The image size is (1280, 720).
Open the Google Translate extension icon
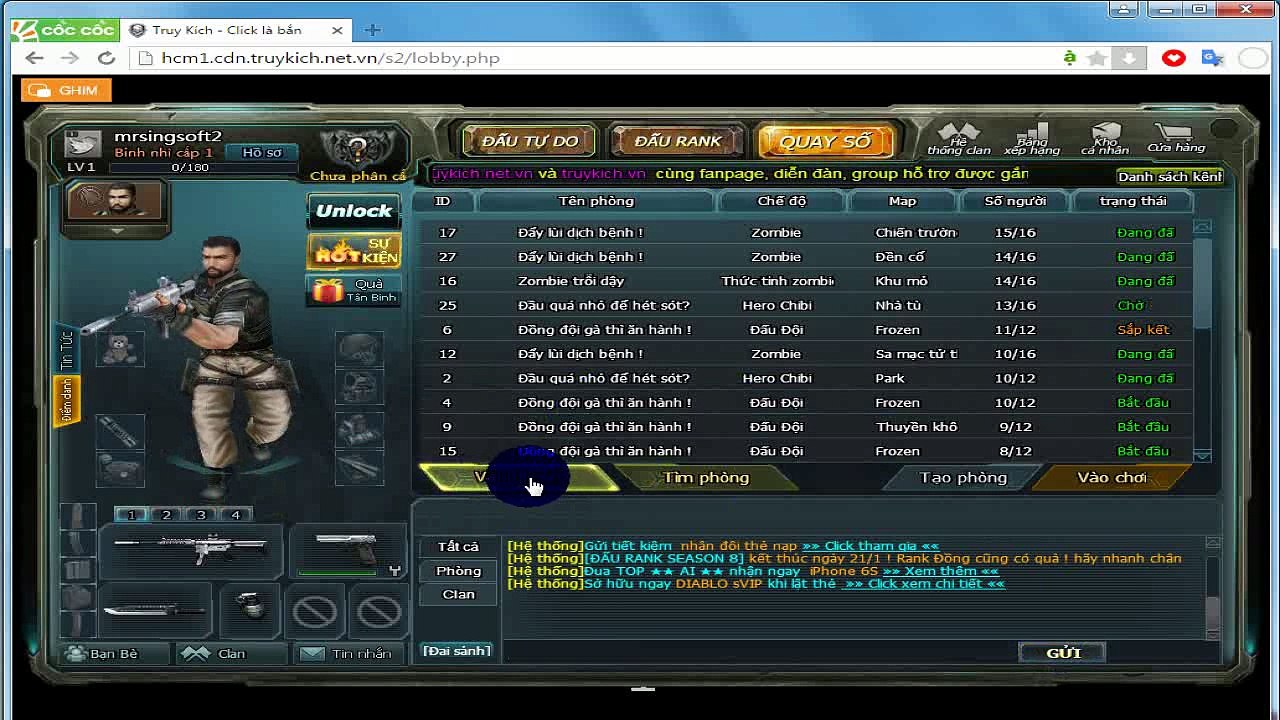(1213, 58)
